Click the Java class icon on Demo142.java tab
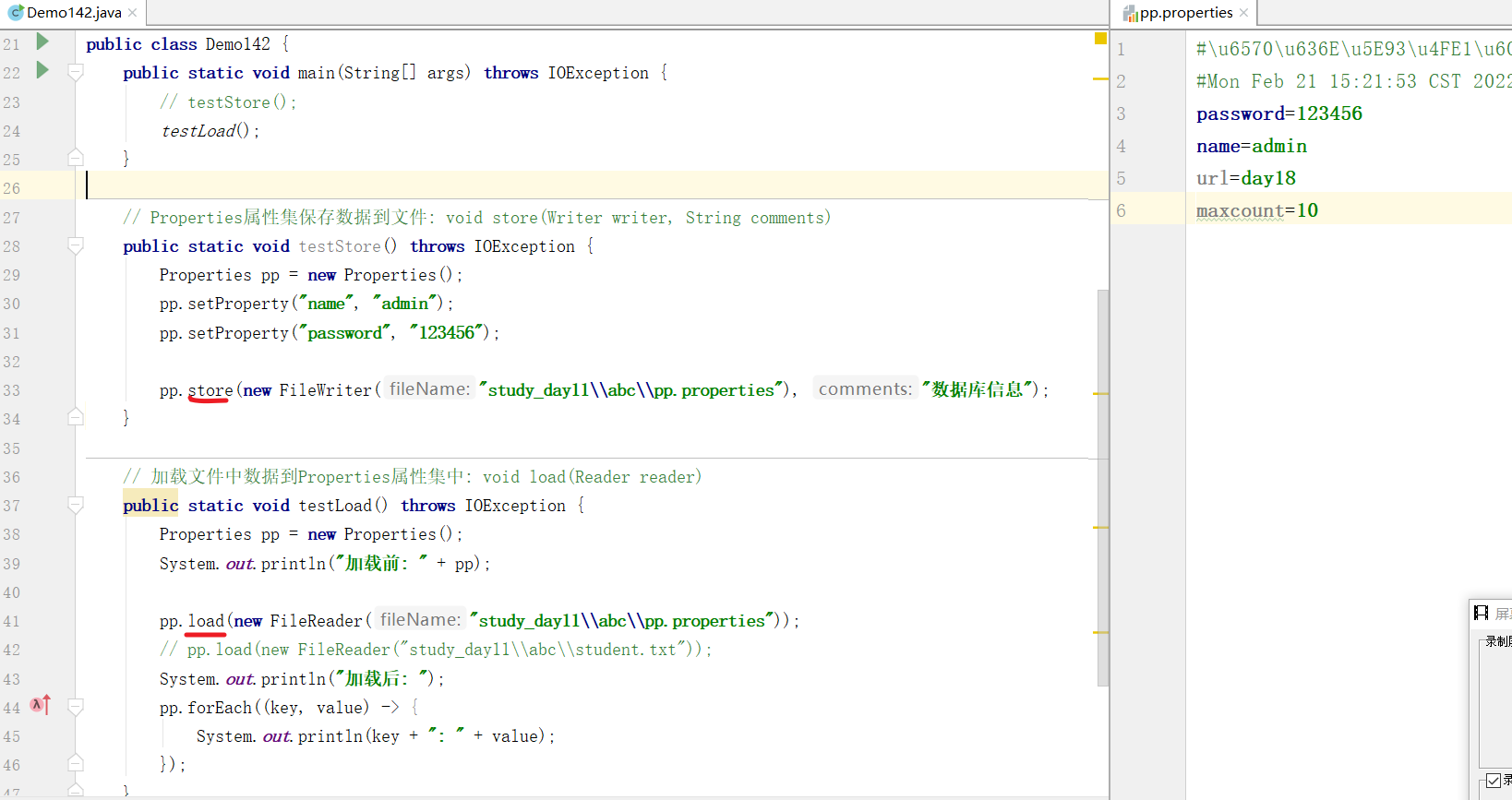Image resolution: width=1512 pixels, height=800 pixels. [x=16, y=13]
